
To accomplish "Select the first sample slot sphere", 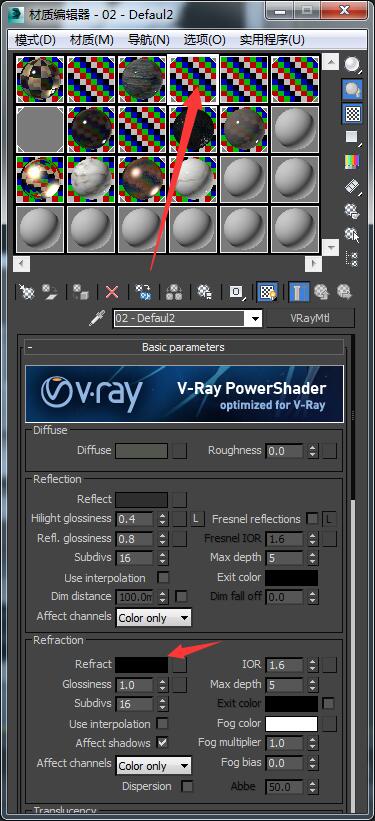I will [x=40, y=79].
